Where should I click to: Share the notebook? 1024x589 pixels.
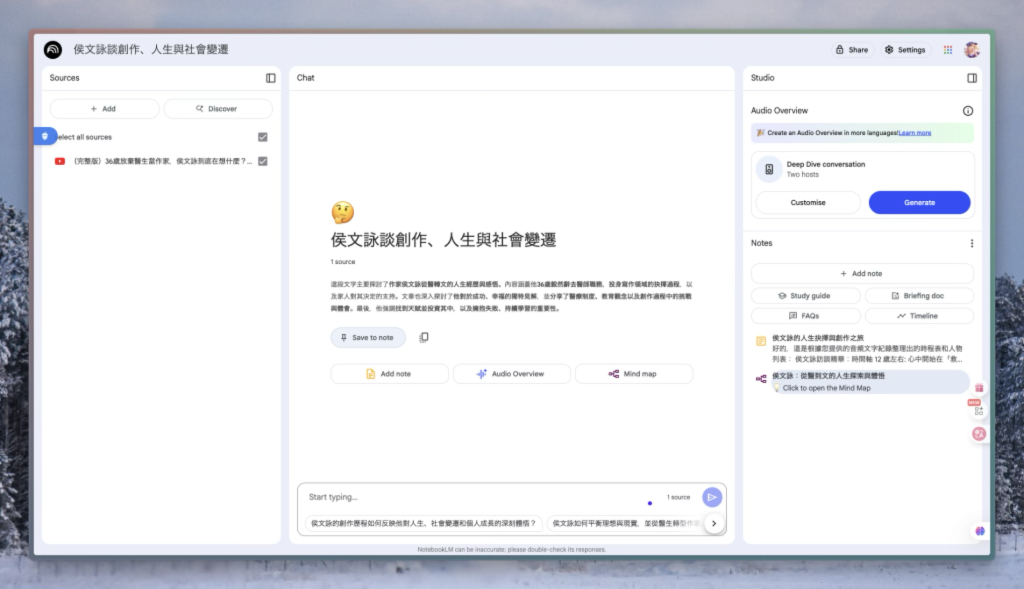[852, 50]
